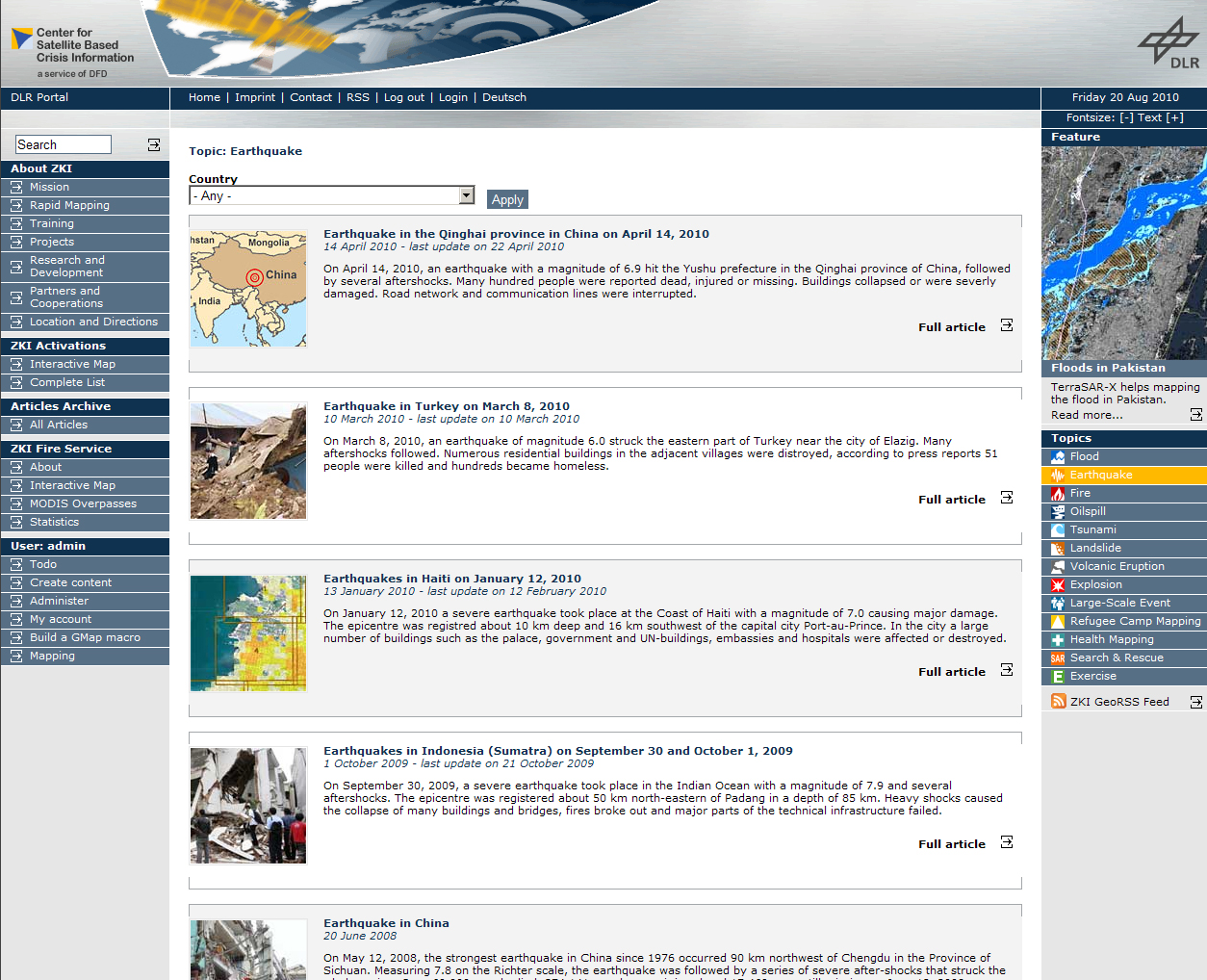This screenshot has height=980, width=1207.
Task: Open the Haiti earthquake map thumbnail
Action: click(x=248, y=633)
